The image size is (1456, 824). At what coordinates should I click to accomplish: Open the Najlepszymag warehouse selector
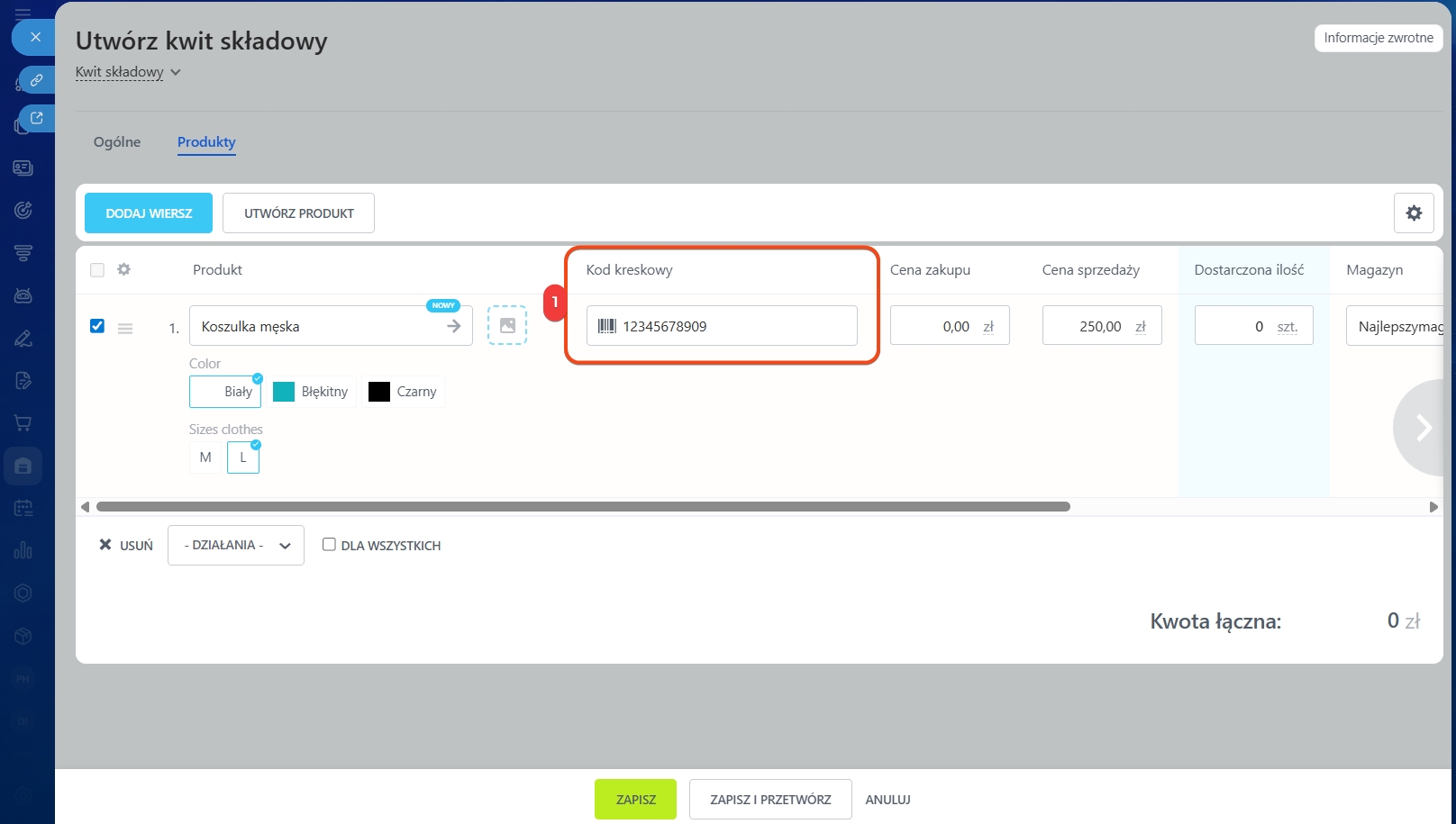coord(1395,326)
